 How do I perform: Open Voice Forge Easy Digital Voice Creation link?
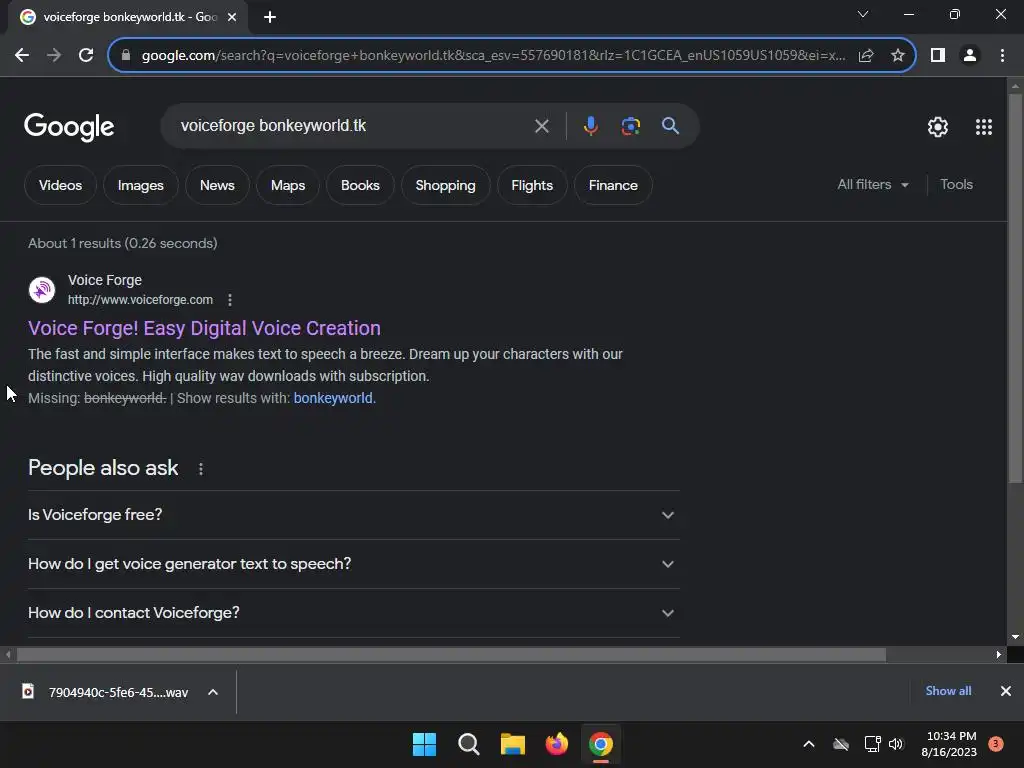(204, 328)
